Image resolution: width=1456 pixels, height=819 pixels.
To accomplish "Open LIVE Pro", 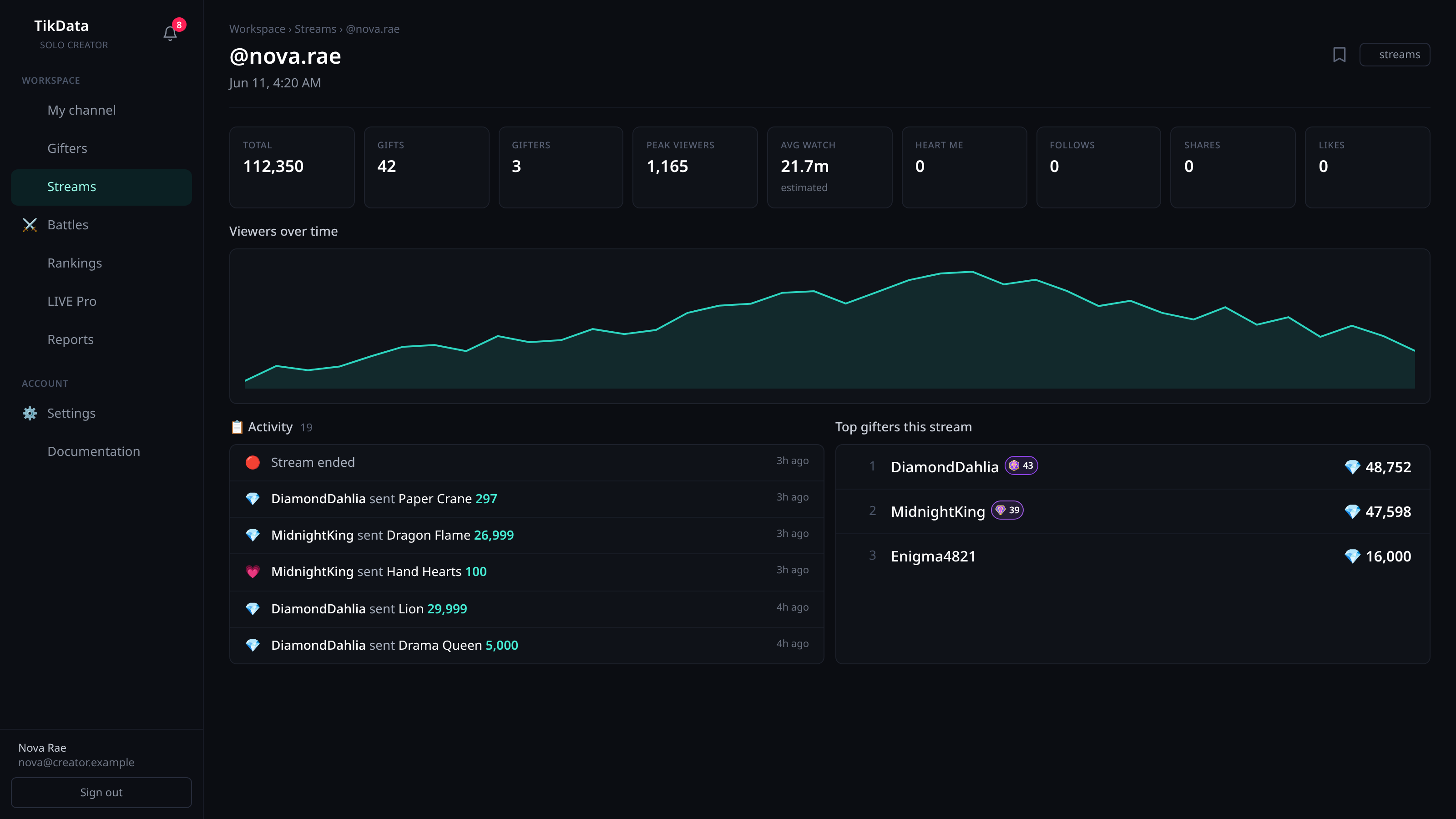I will click(x=101, y=301).
